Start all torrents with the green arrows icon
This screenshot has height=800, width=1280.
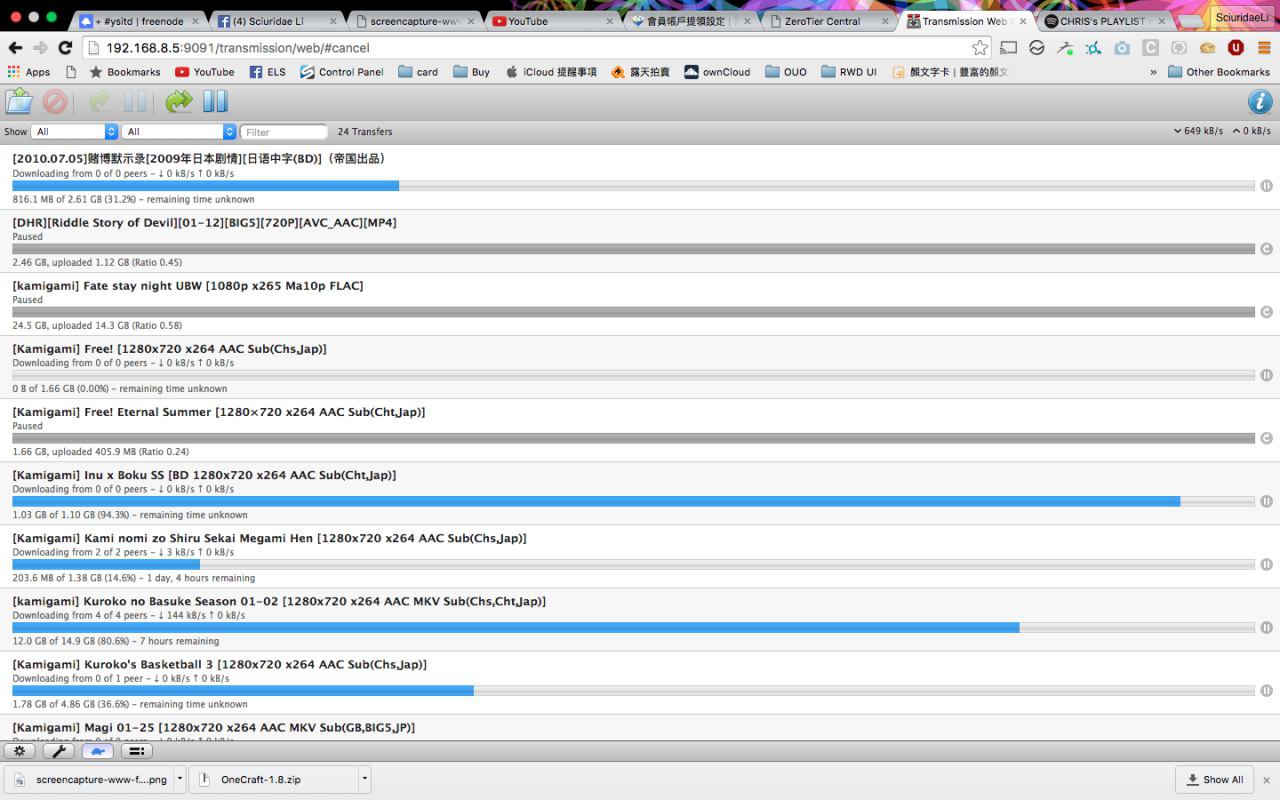179,101
